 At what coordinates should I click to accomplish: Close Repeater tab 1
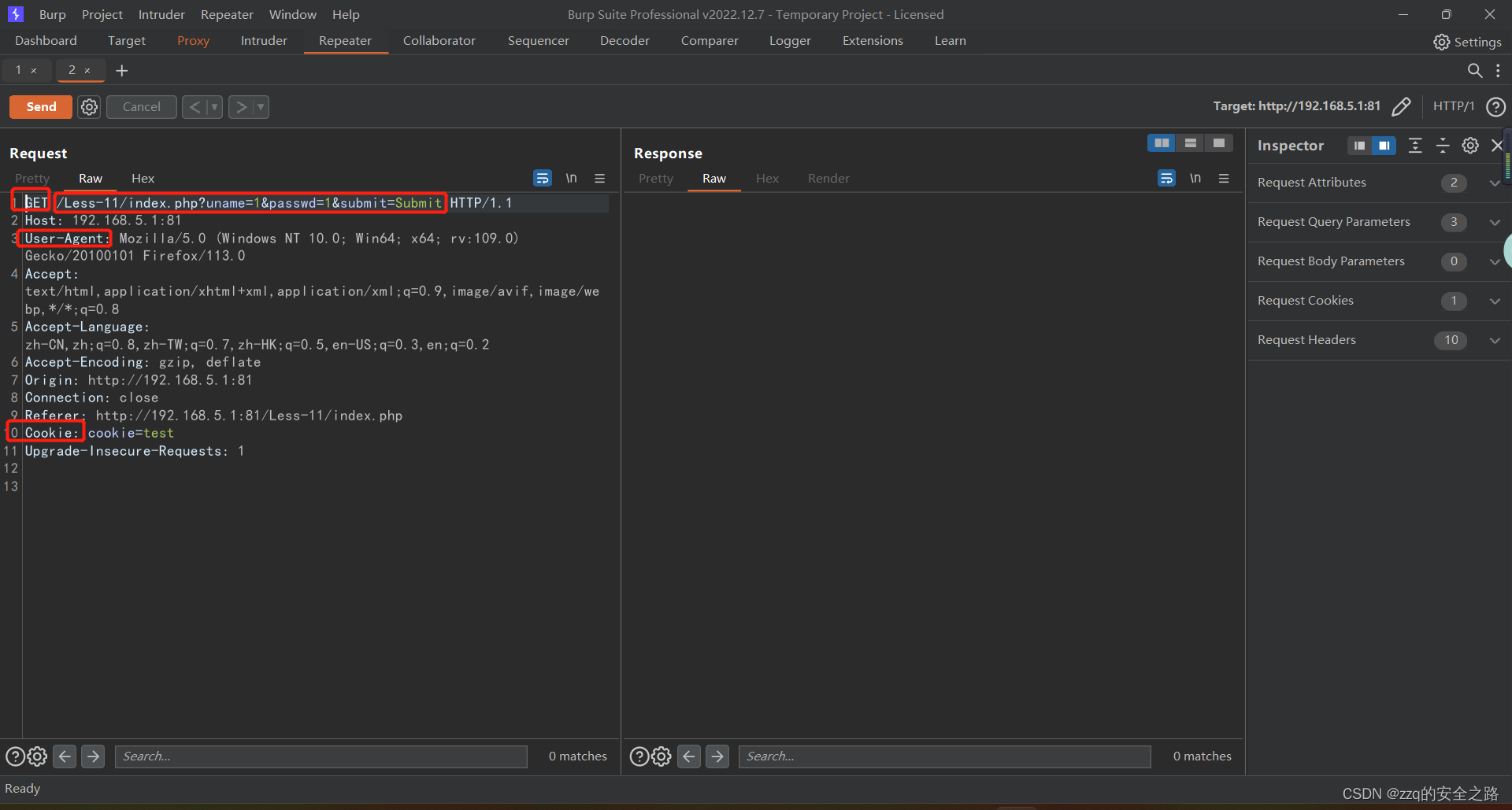(34, 71)
